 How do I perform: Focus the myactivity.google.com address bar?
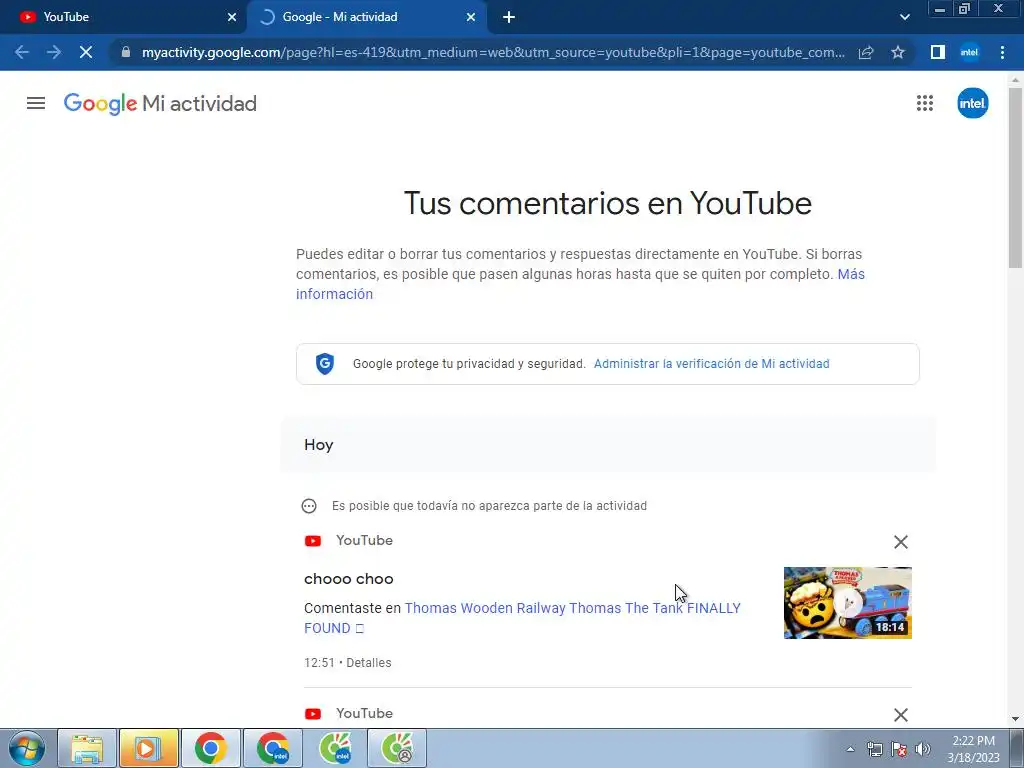point(493,52)
